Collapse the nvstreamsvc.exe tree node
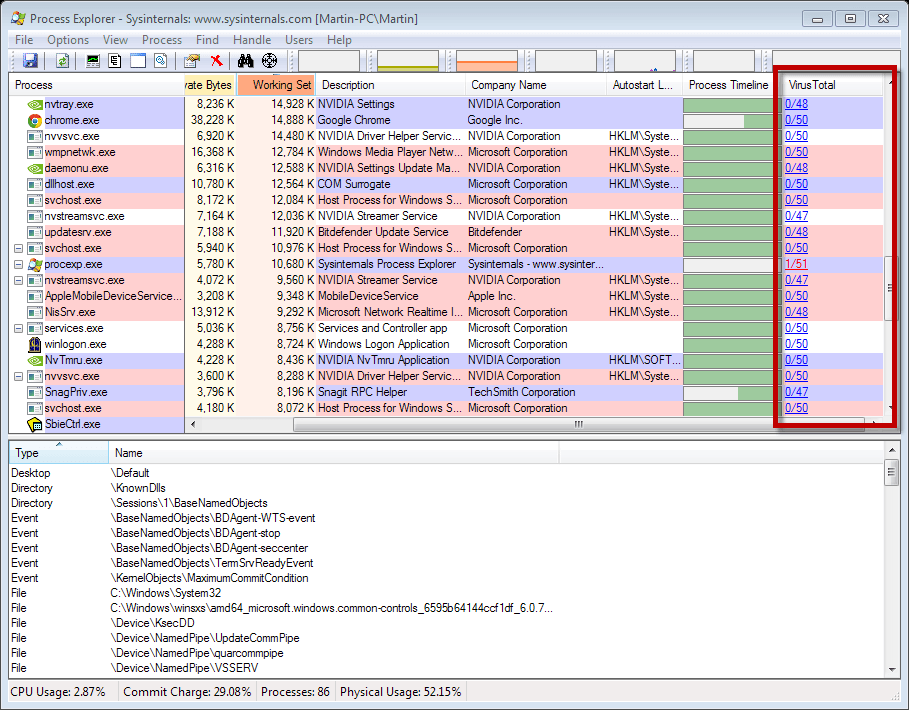 coord(19,281)
